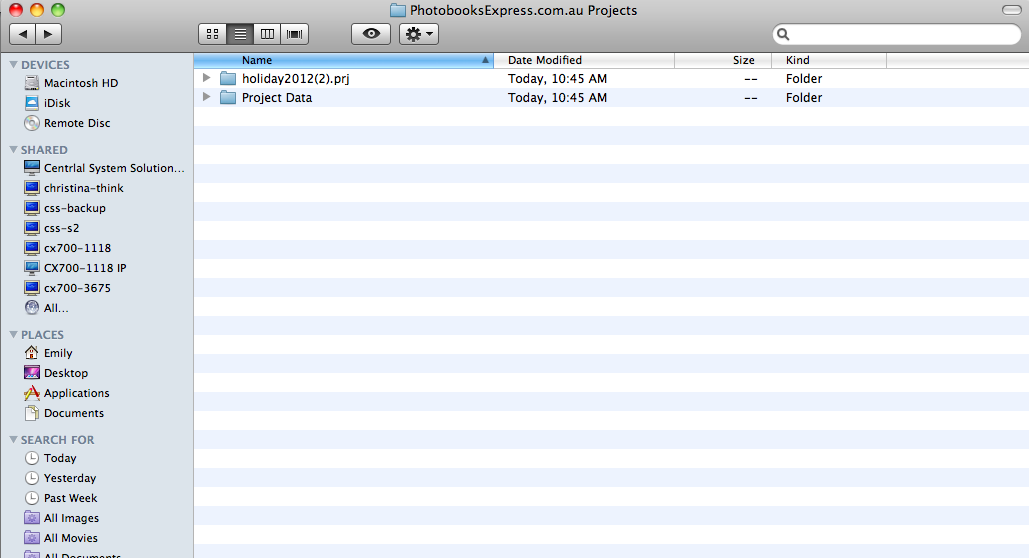The image size is (1029, 558).
Task: Reverse sort order via Name arrow
Action: pyautogui.click(x=485, y=60)
